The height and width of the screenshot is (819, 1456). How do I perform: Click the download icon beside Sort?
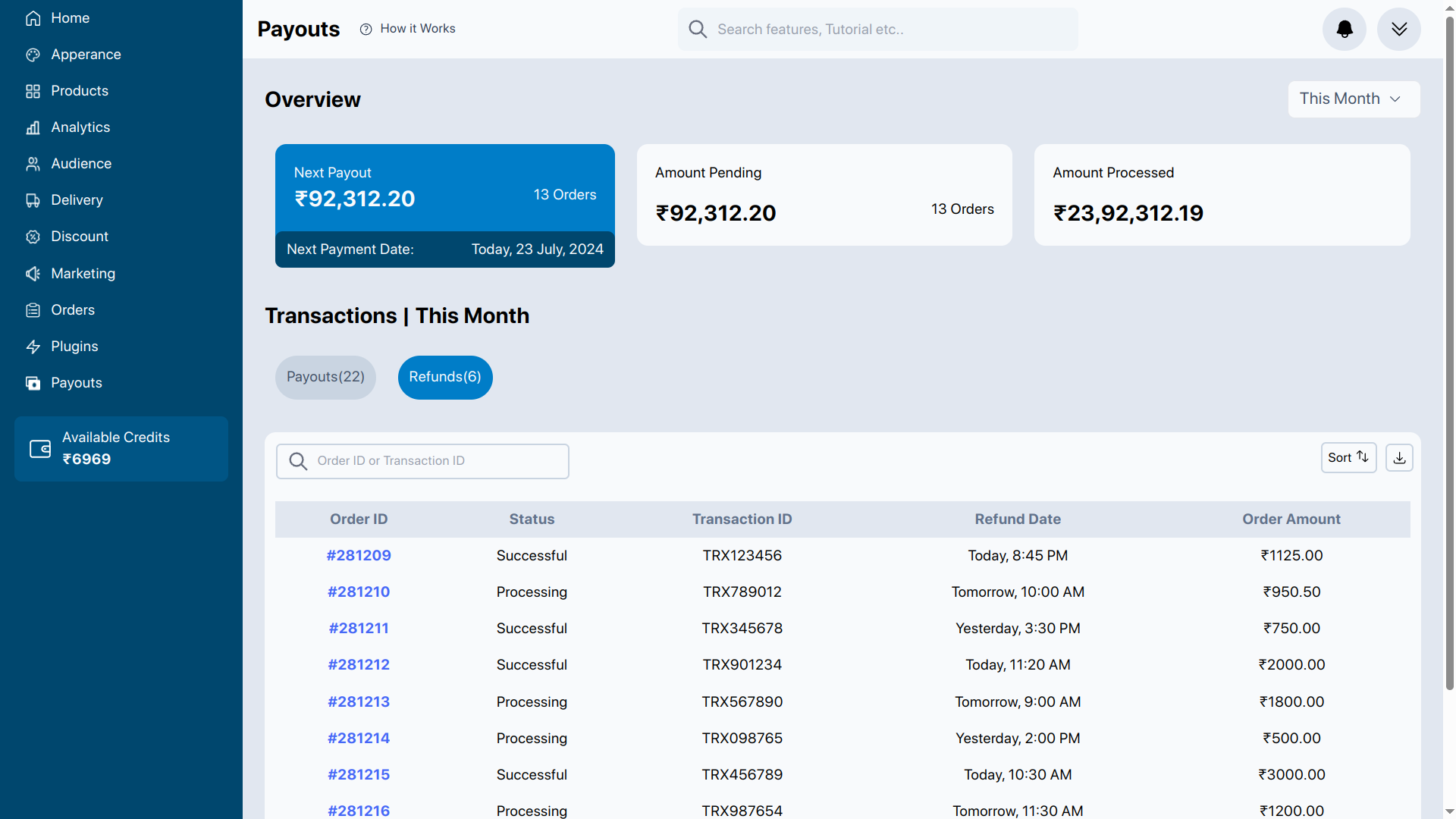(1399, 458)
